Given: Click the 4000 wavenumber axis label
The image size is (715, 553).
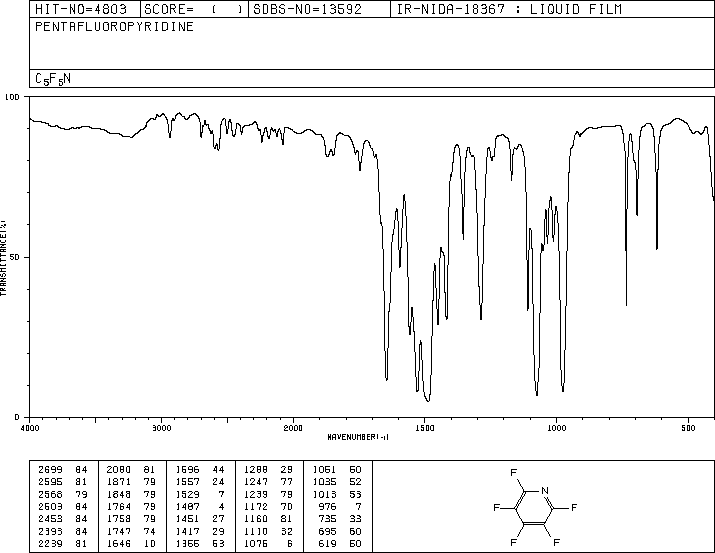Looking at the screenshot, I should [30, 428].
